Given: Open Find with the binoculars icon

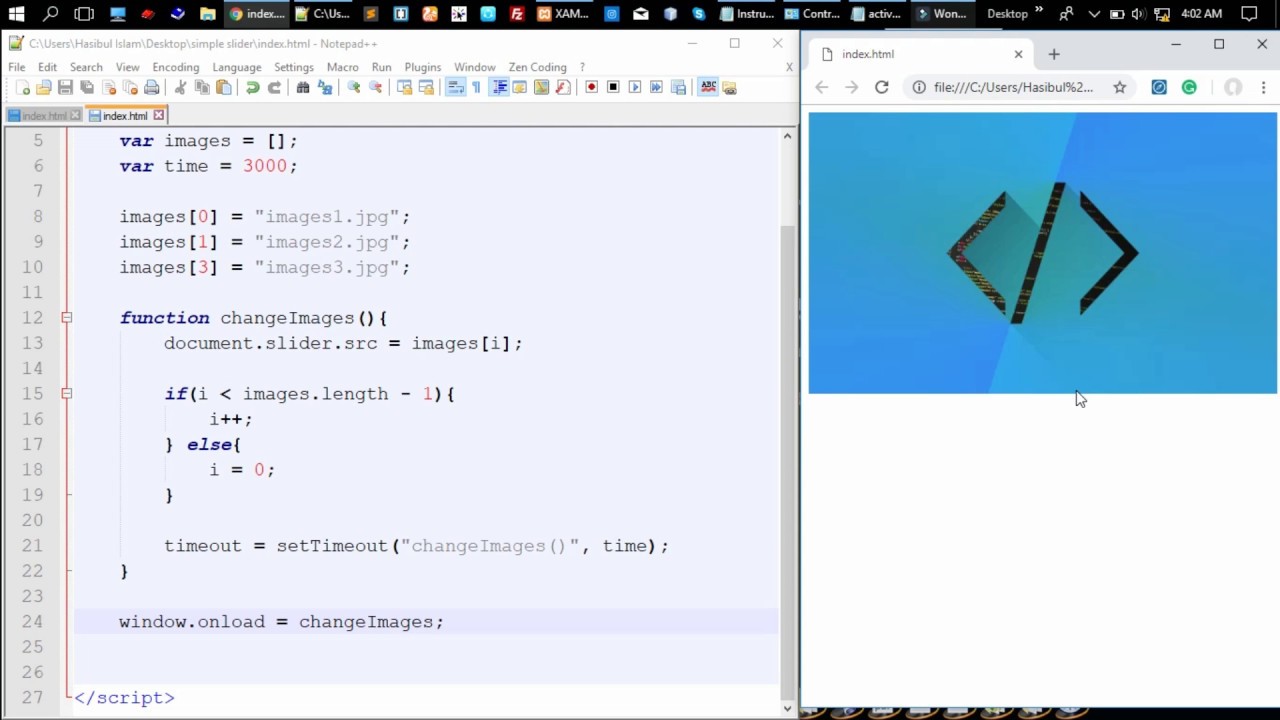Looking at the screenshot, I should point(303,88).
